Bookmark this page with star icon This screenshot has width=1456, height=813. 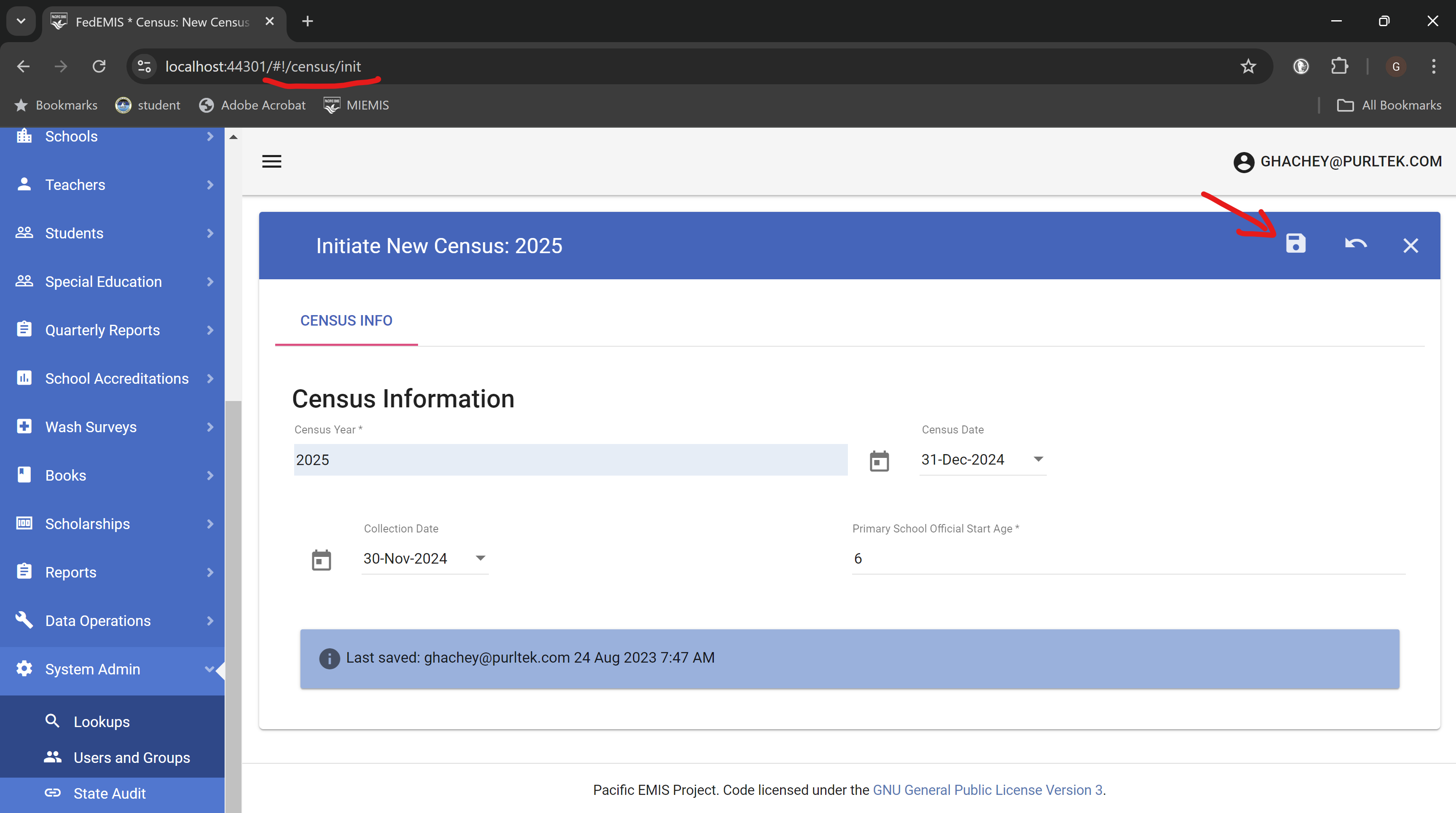(1248, 67)
